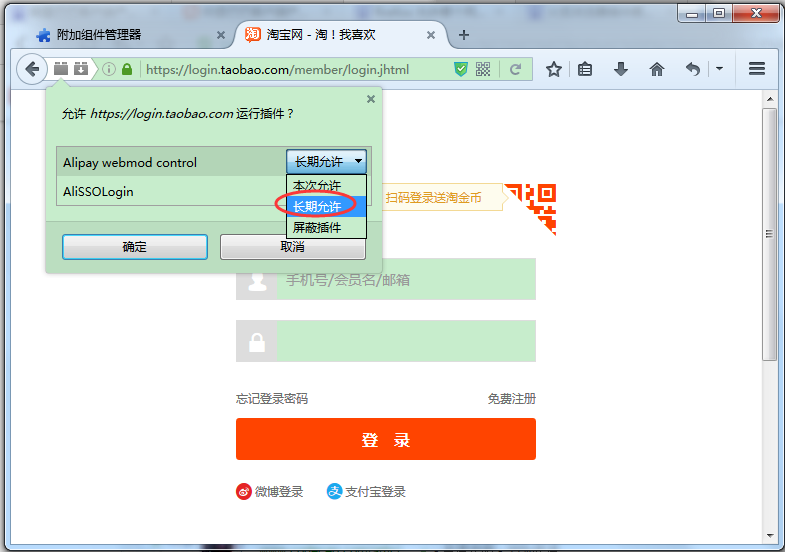Open the hamburger menu
Image resolution: width=785 pixels, height=552 pixels.
click(x=757, y=69)
